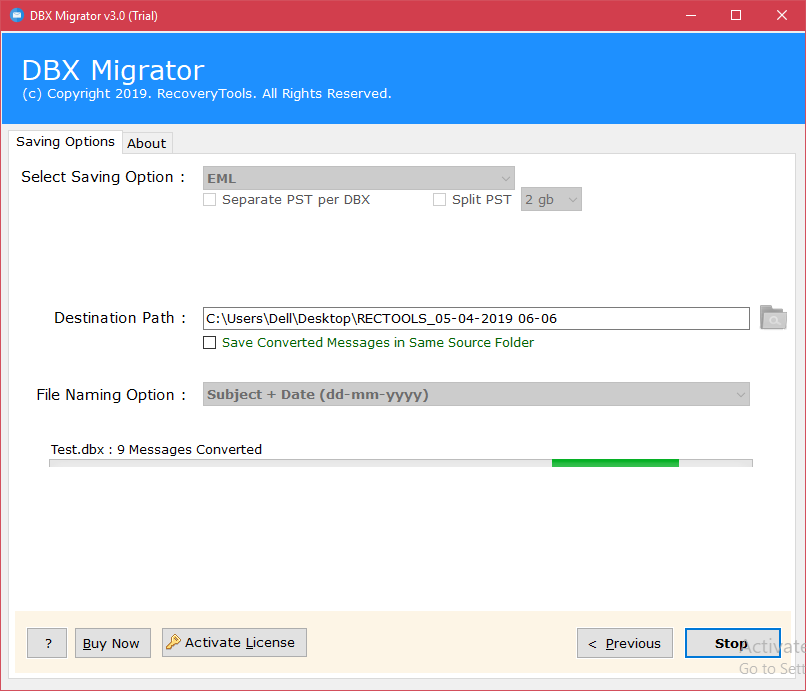Check Save Converted Messages in Same Source Folder
This screenshot has height=691, width=806.
tap(209, 342)
